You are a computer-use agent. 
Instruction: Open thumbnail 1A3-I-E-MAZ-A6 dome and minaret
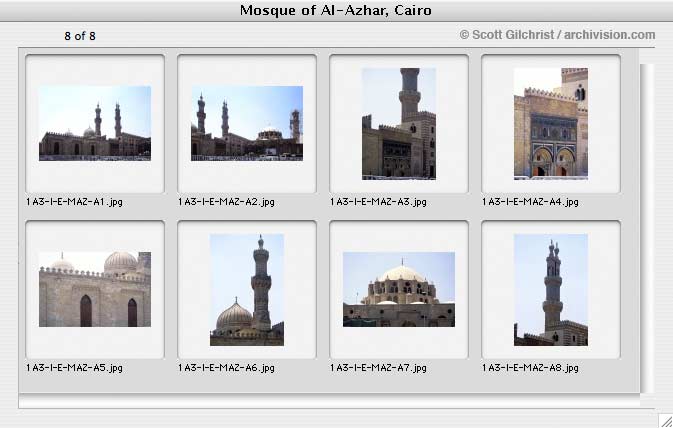click(247, 290)
